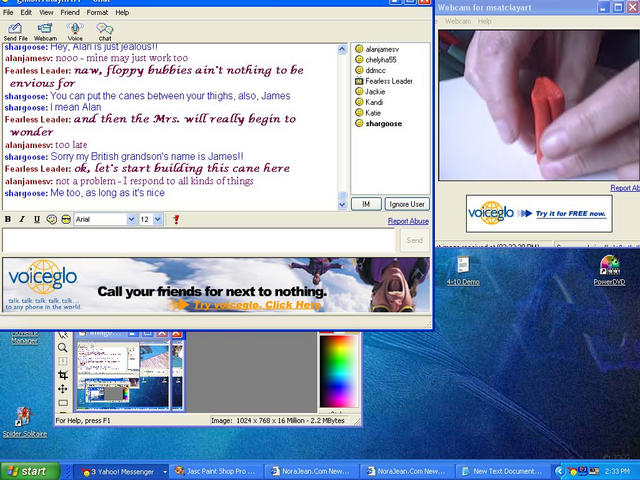Expand hidden system tray icons arrow
Viewport: 640px width, 480px height.
pos(559,471)
